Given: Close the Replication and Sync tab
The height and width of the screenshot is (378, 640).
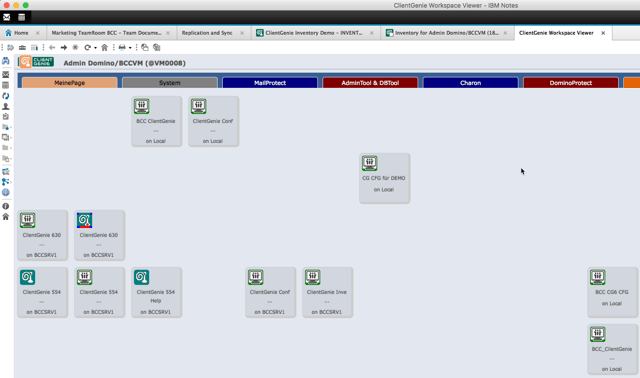Looking at the screenshot, I should point(242,33).
